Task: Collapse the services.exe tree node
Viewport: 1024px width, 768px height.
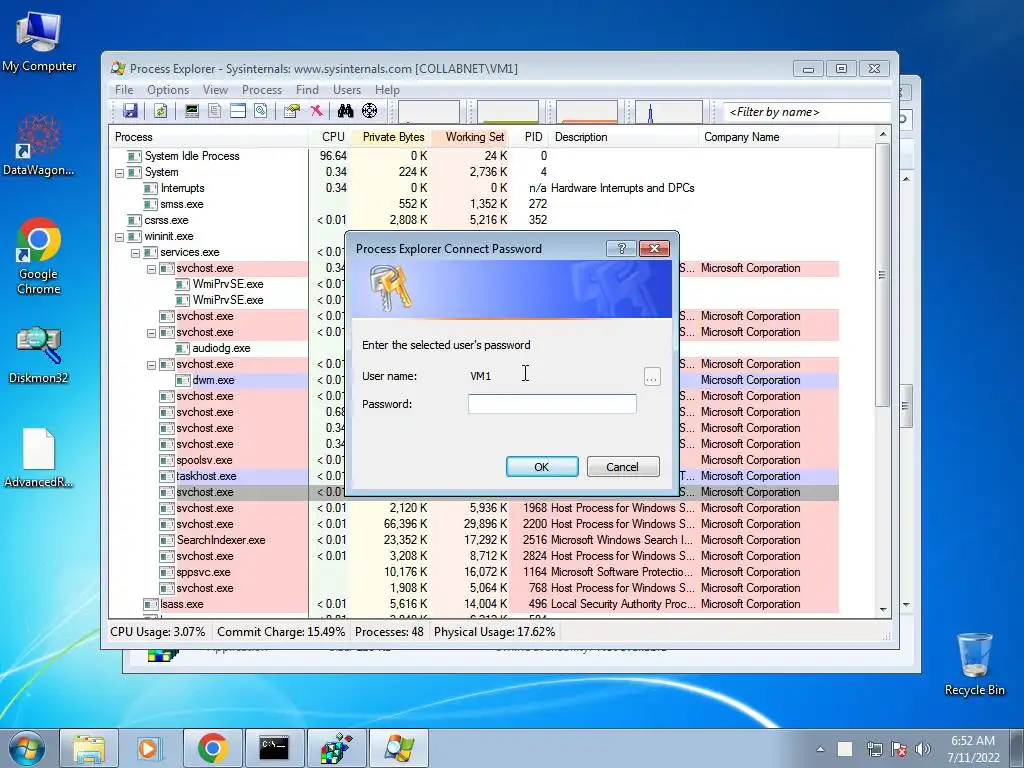Action: [135, 253]
